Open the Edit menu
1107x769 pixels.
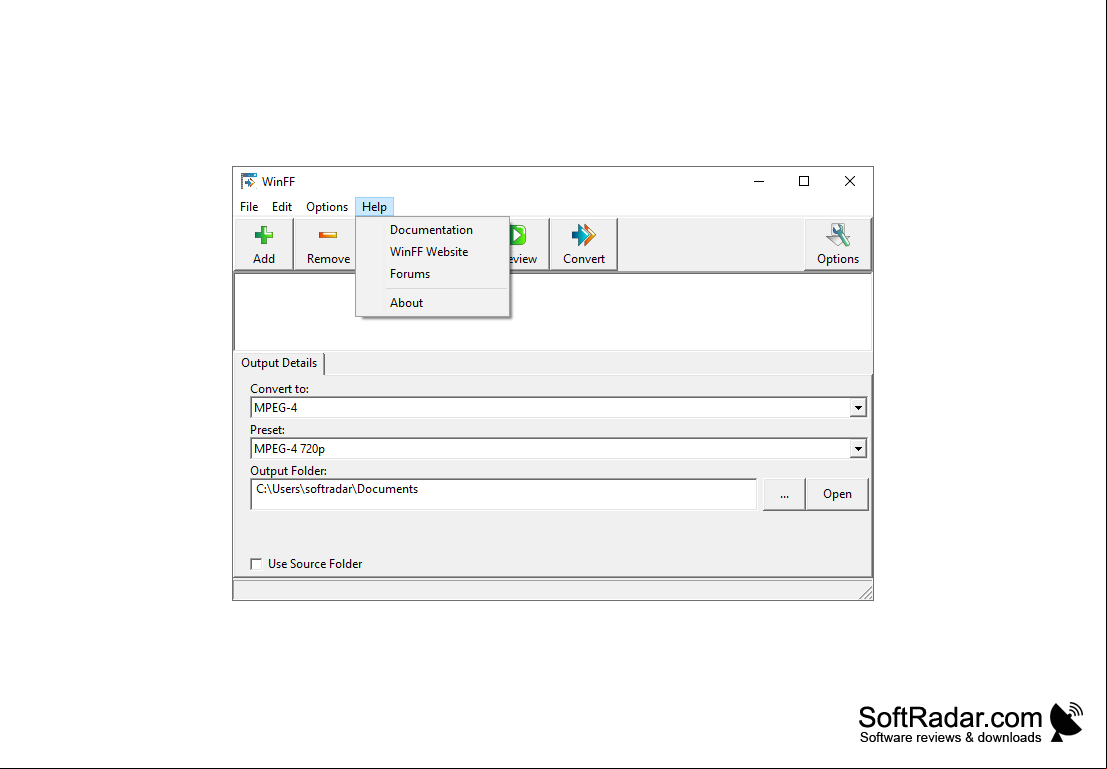282,207
